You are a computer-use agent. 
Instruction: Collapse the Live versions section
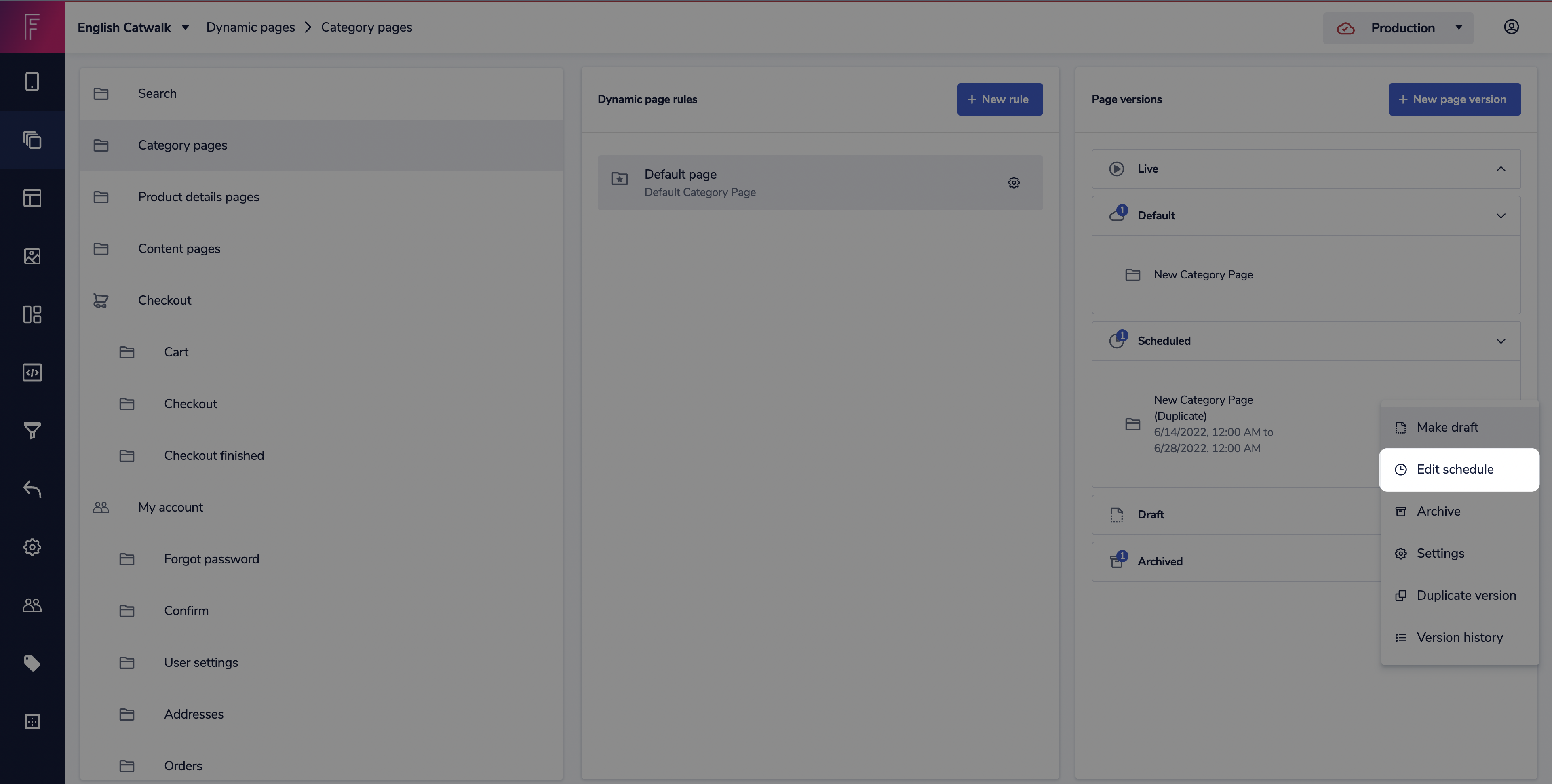pyautogui.click(x=1501, y=169)
